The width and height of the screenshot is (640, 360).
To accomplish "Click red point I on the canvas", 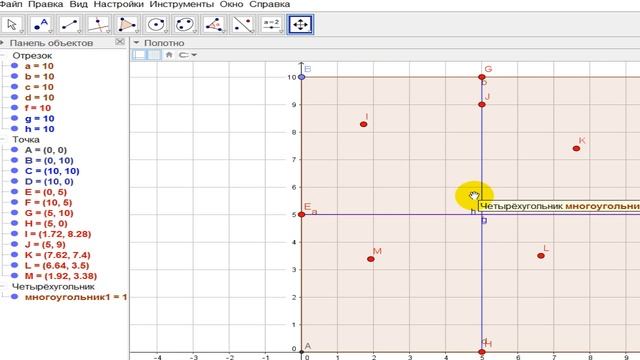I will (363, 124).
